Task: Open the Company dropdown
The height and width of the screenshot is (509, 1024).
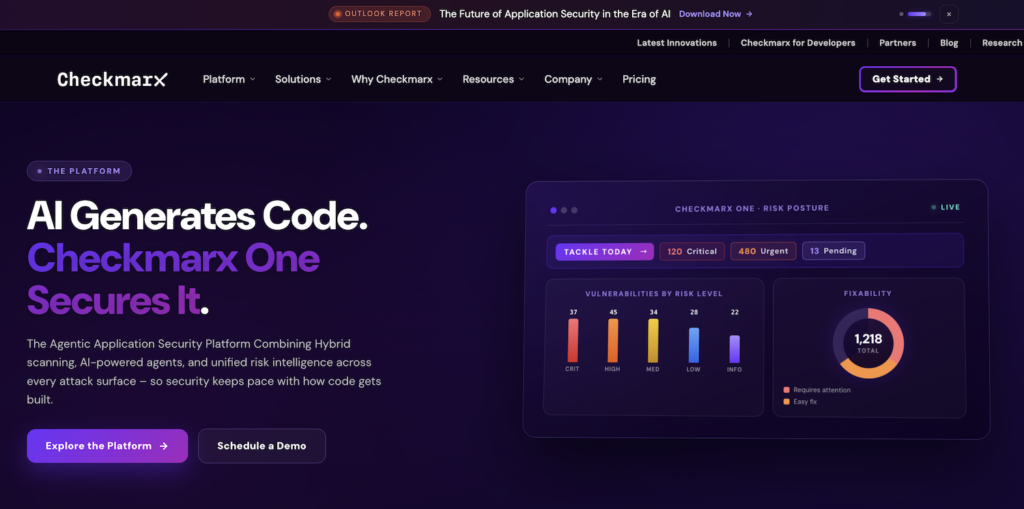Action: tap(573, 79)
